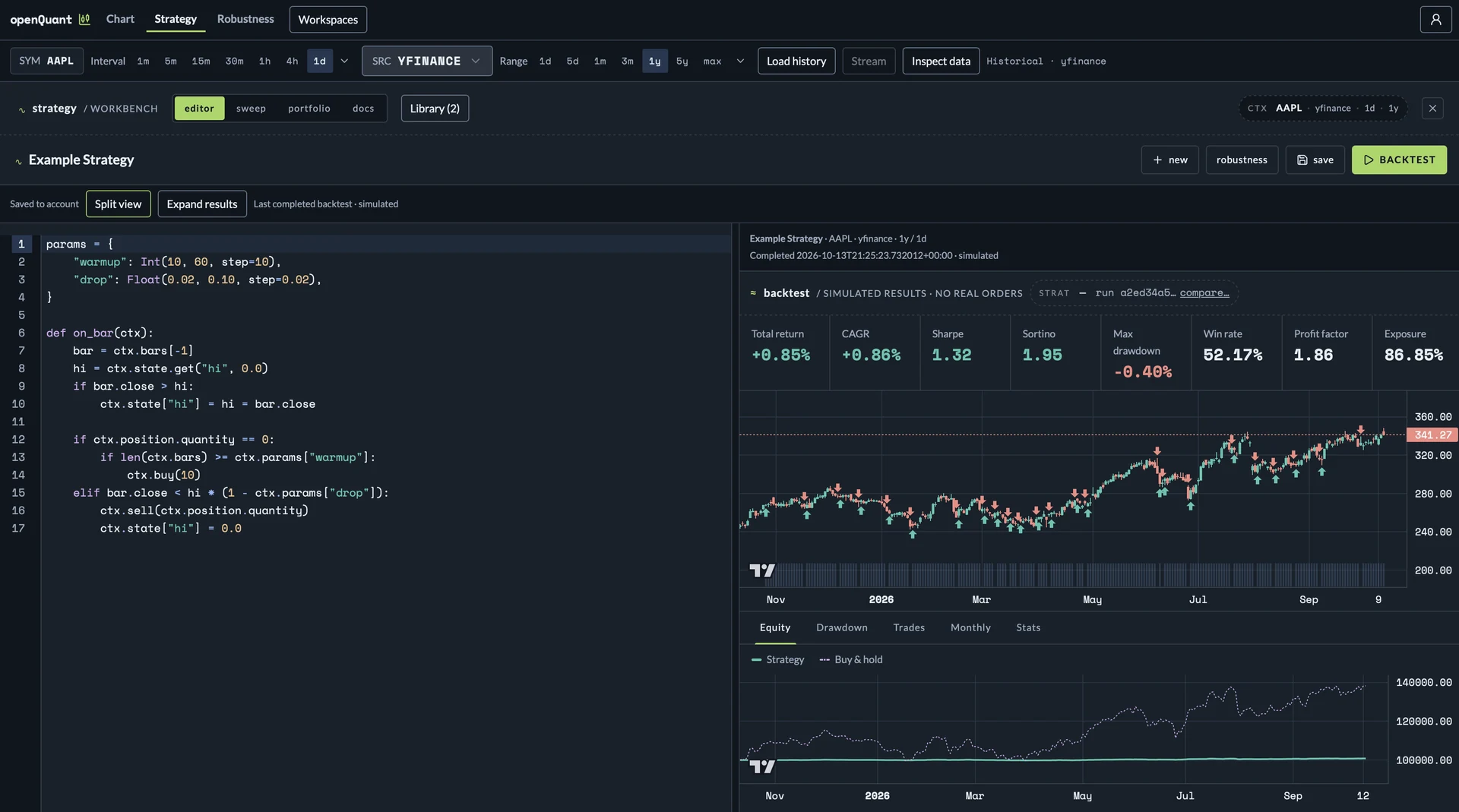The height and width of the screenshot is (812, 1459).
Task: Click the backtest wave icon in results
Action: (x=753, y=292)
